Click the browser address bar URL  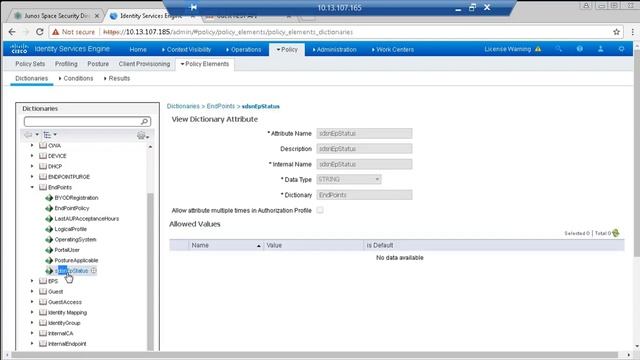tap(228, 32)
